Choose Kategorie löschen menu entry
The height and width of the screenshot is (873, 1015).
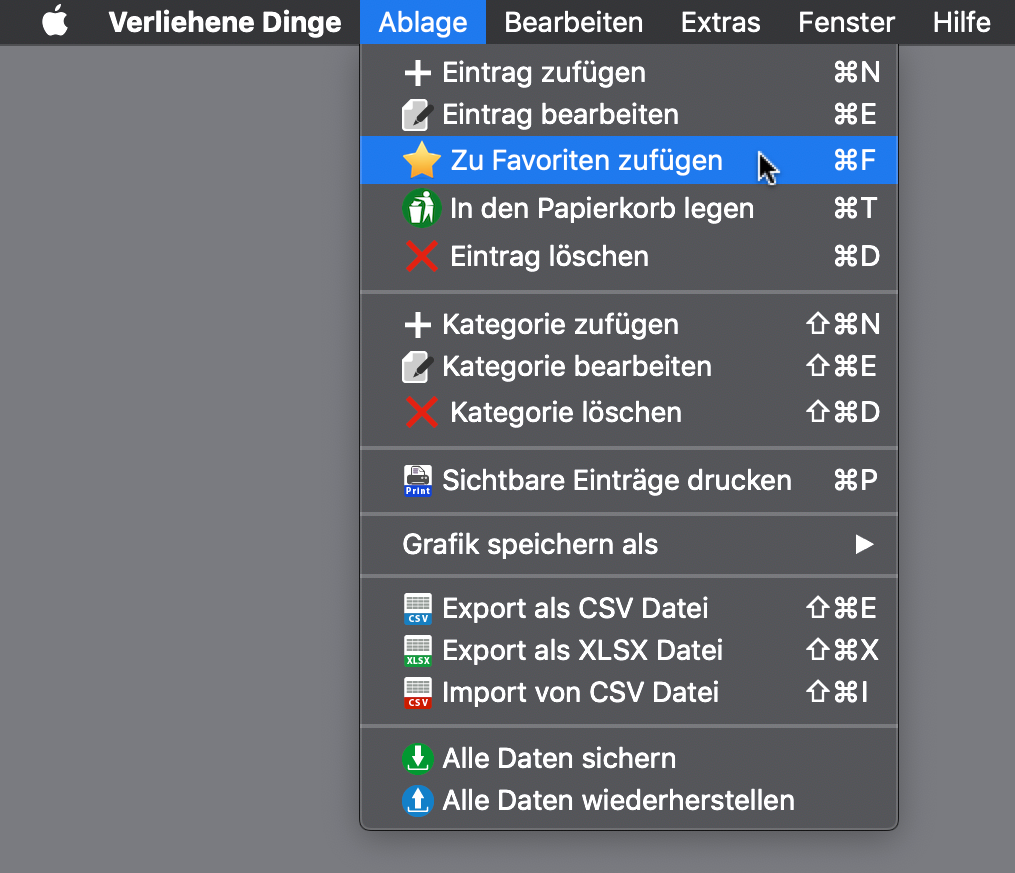click(566, 413)
